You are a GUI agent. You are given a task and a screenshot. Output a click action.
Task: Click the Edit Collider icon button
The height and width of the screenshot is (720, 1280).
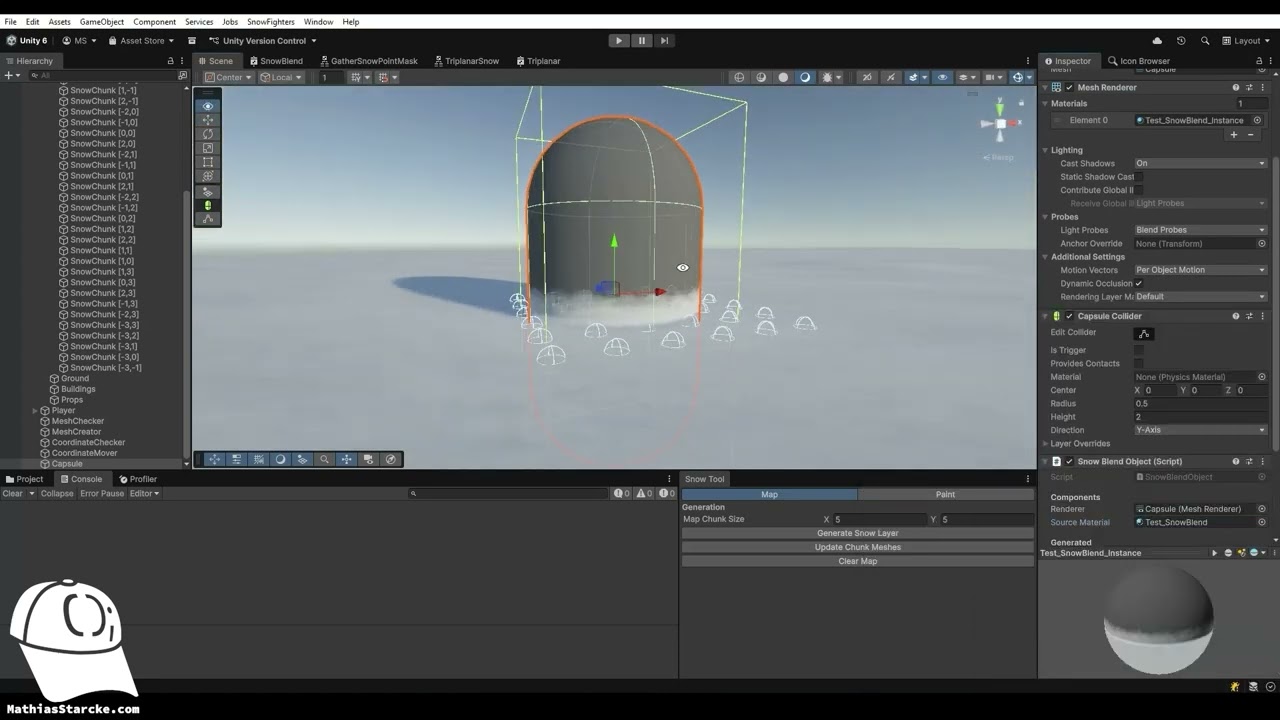(x=1144, y=334)
